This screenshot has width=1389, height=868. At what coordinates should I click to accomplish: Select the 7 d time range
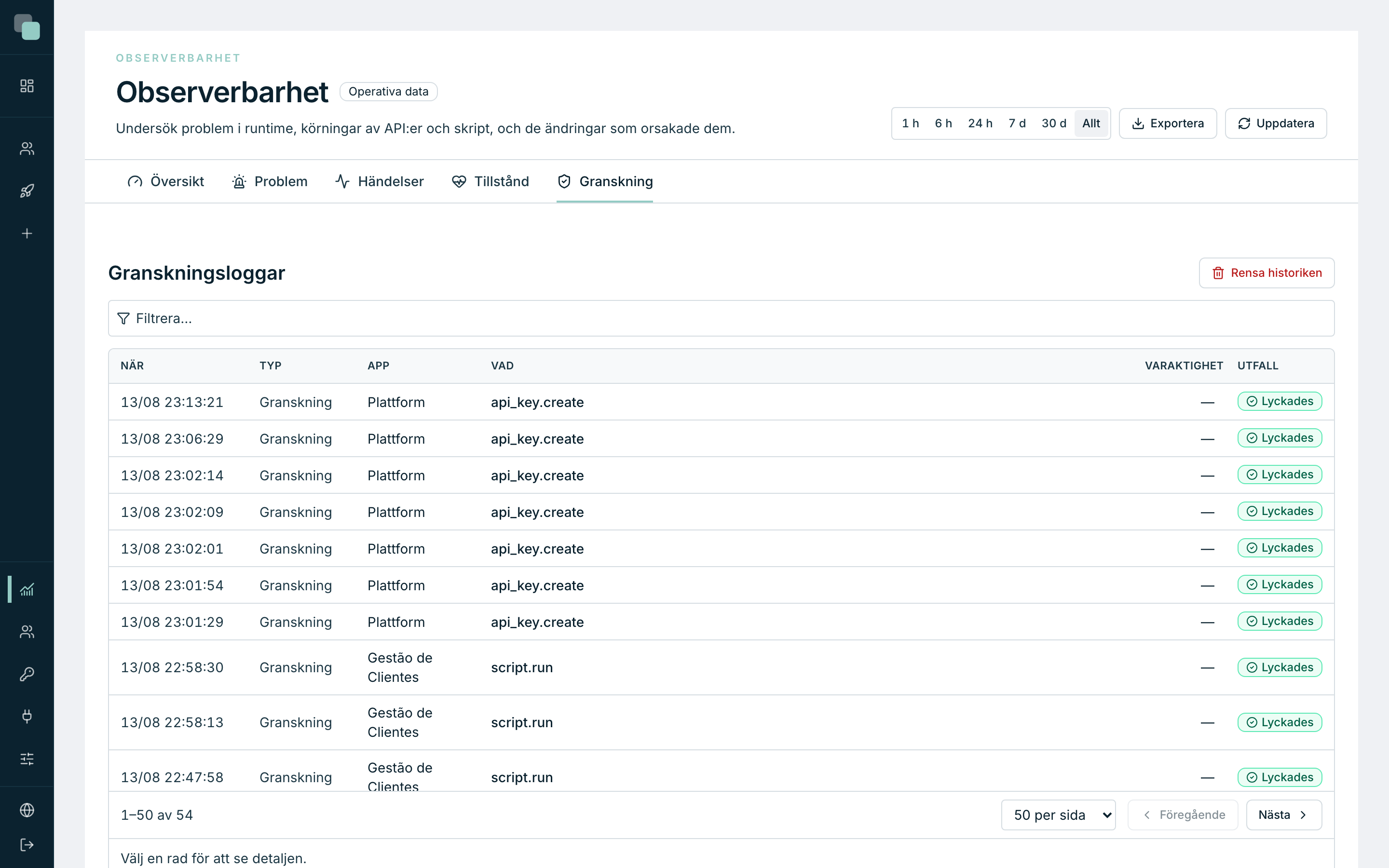[1017, 123]
